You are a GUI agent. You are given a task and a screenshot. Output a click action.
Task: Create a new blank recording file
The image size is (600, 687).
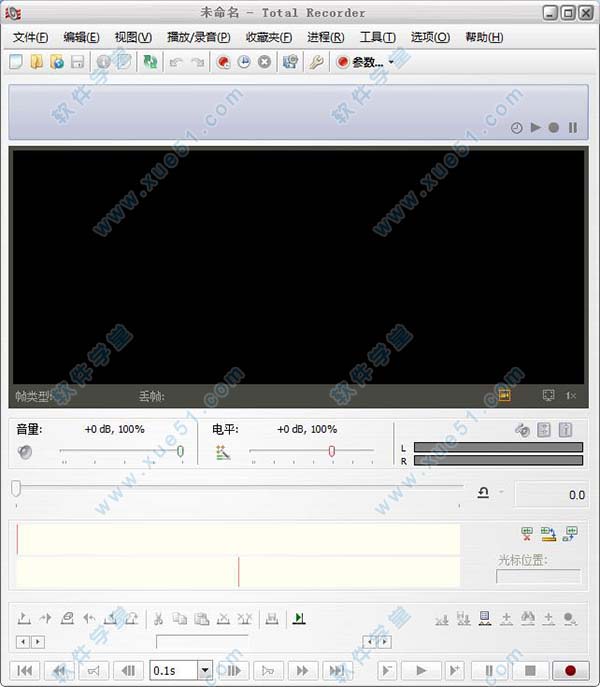pyautogui.click(x=16, y=62)
